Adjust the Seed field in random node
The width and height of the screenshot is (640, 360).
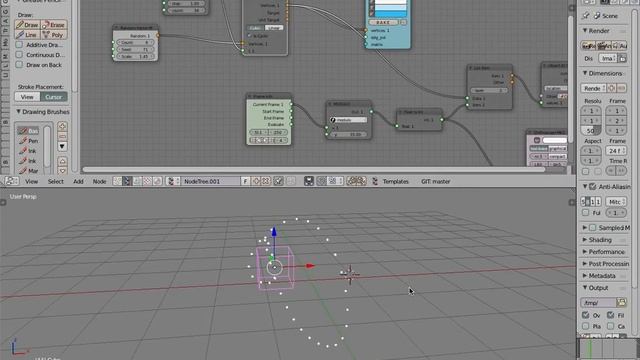(135, 49)
